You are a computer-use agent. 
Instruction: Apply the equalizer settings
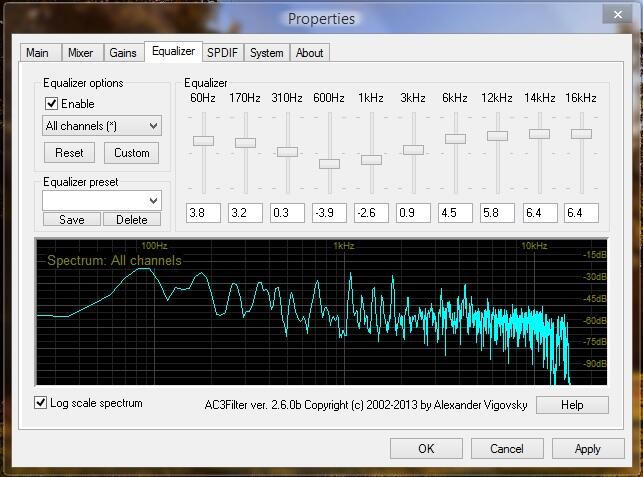coord(587,449)
